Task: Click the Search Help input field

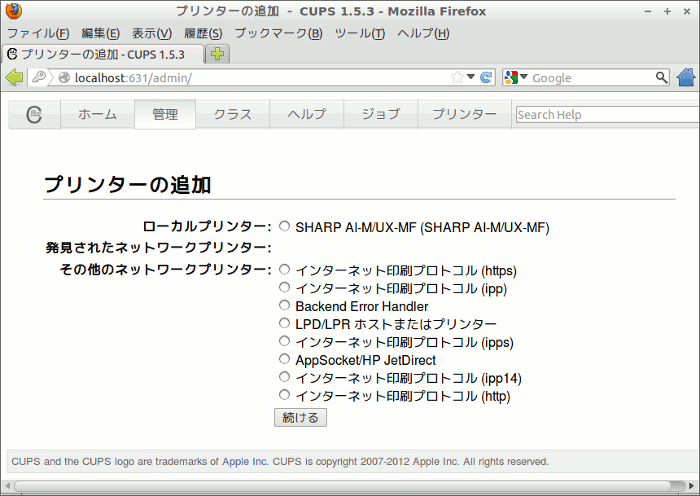Action: tap(606, 115)
